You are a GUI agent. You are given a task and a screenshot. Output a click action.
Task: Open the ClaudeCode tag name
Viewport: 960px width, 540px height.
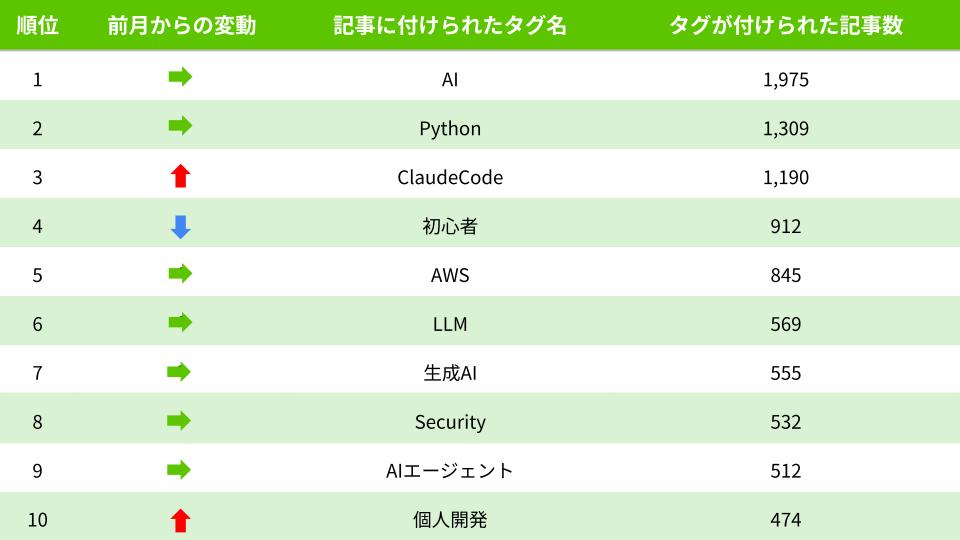(x=450, y=178)
